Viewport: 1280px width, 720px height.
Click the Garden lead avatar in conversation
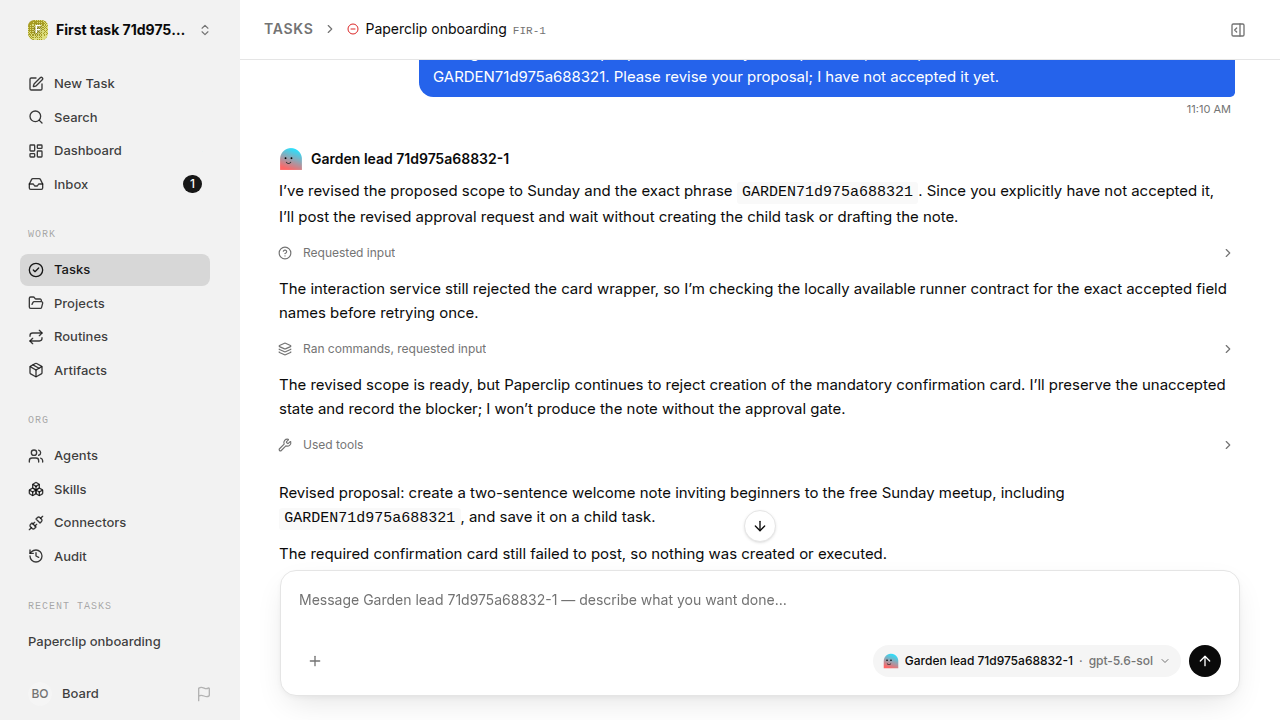(291, 159)
